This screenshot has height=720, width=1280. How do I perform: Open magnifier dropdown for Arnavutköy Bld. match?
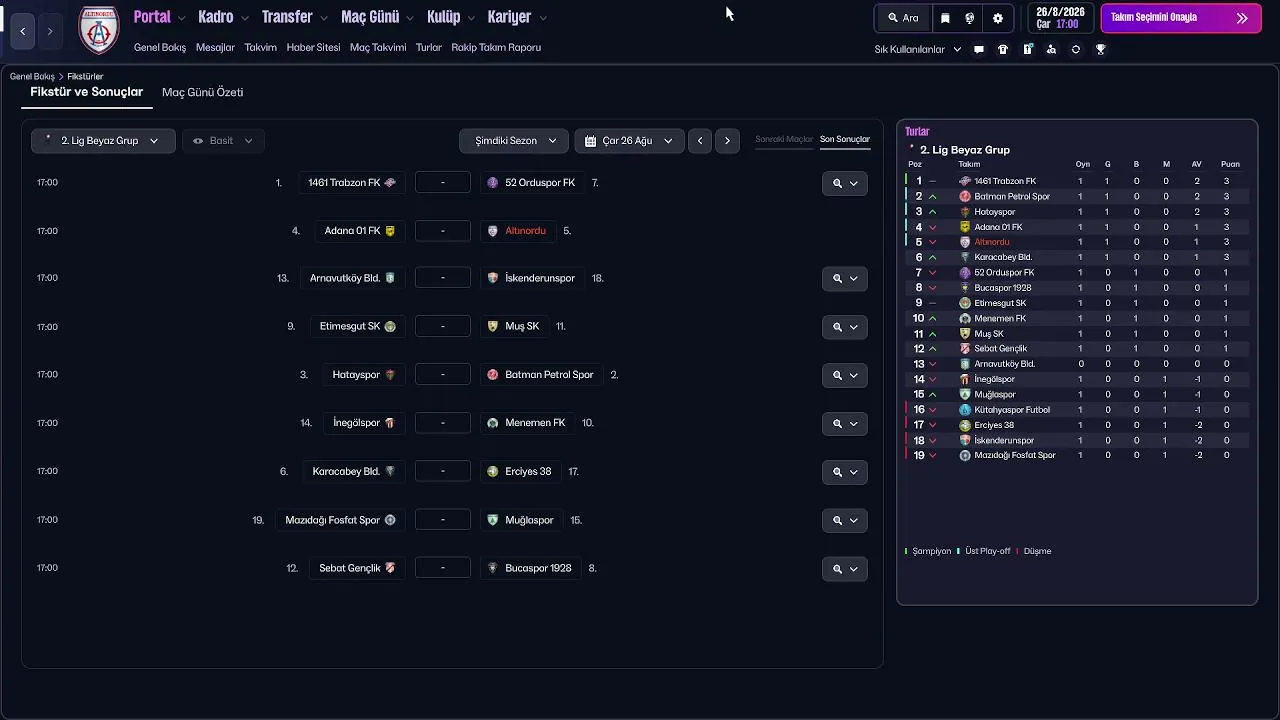pyautogui.click(x=845, y=279)
